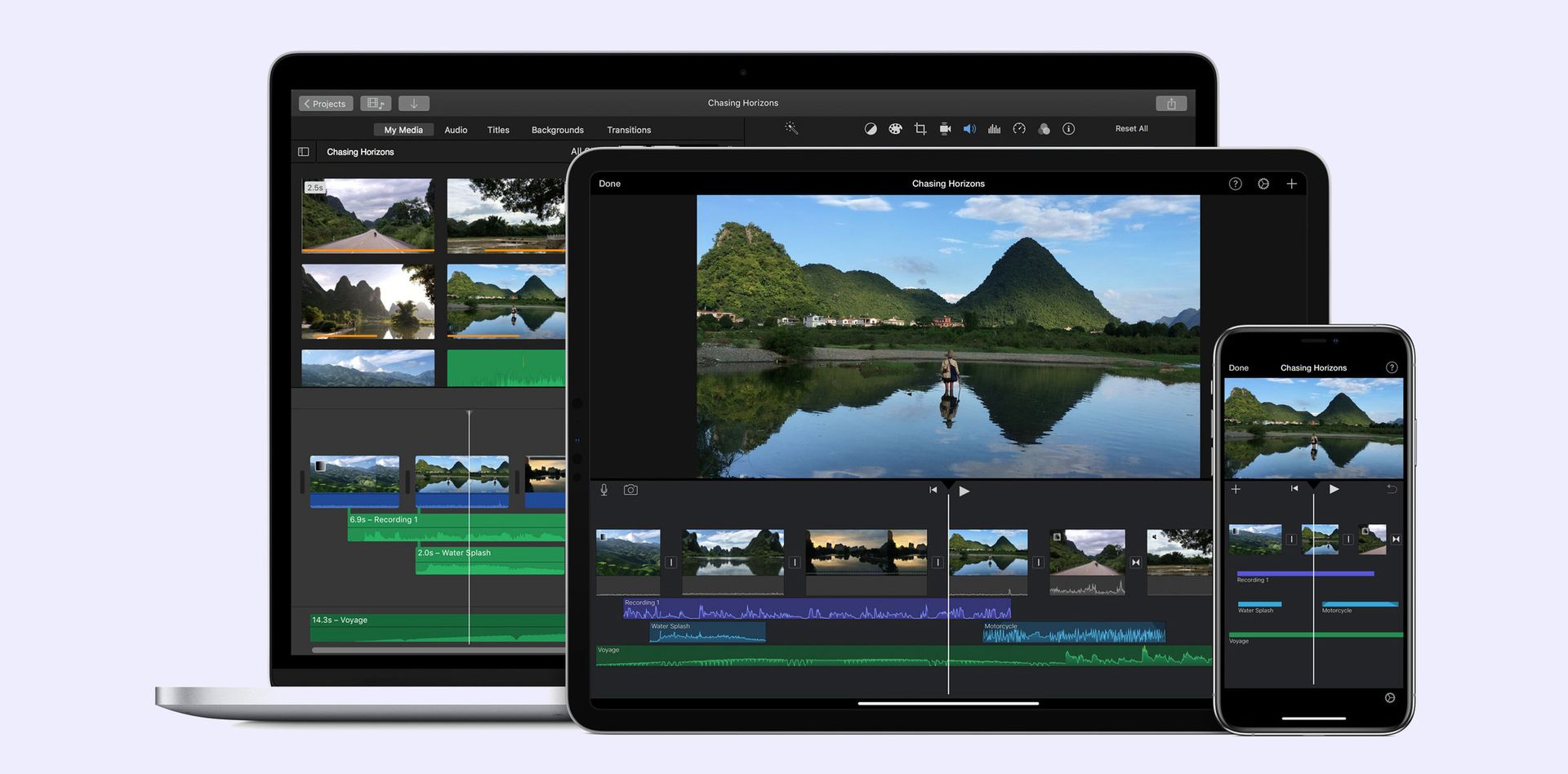Select the crop tool icon
The image size is (1568, 774).
[920, 129]
